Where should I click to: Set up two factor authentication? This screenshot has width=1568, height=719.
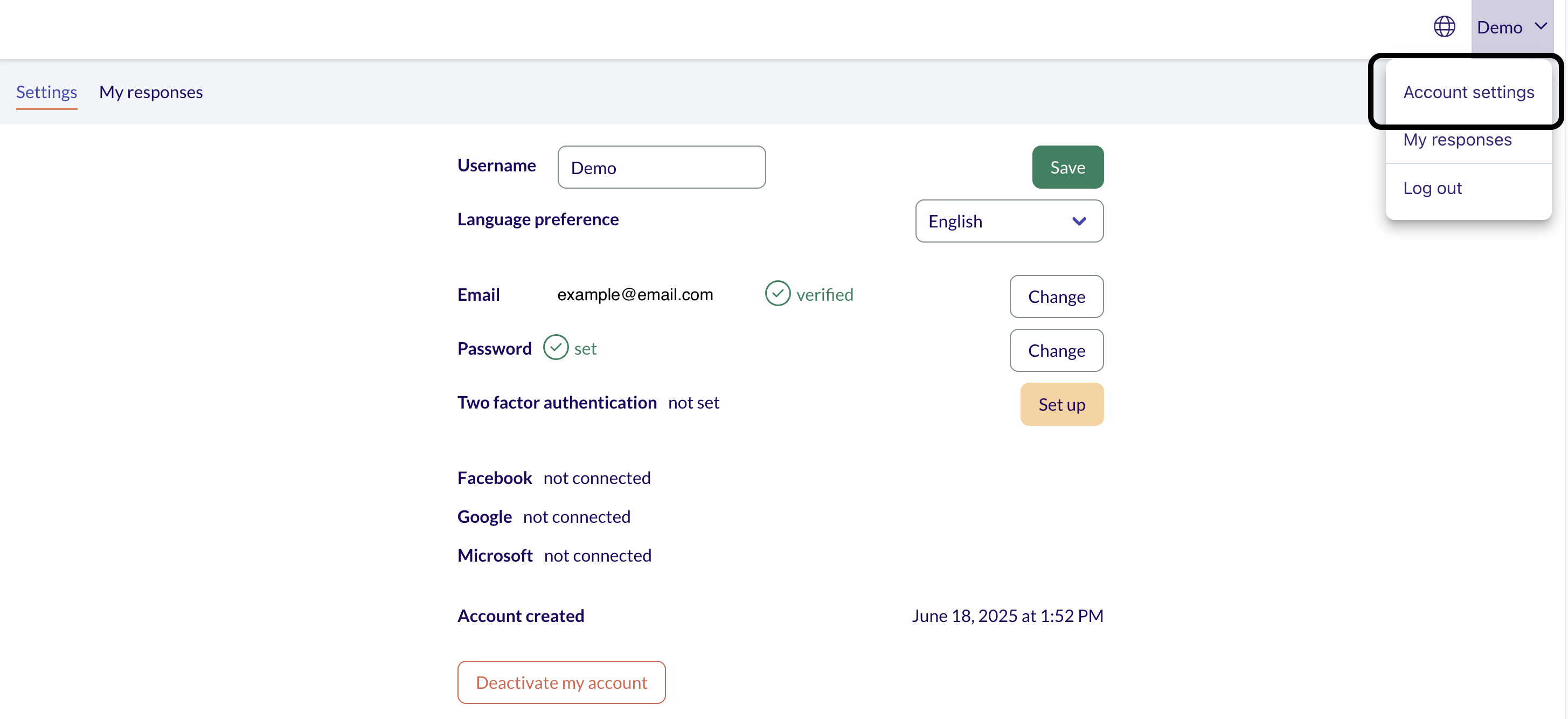pyautogui.click(x=1061, y=404)
